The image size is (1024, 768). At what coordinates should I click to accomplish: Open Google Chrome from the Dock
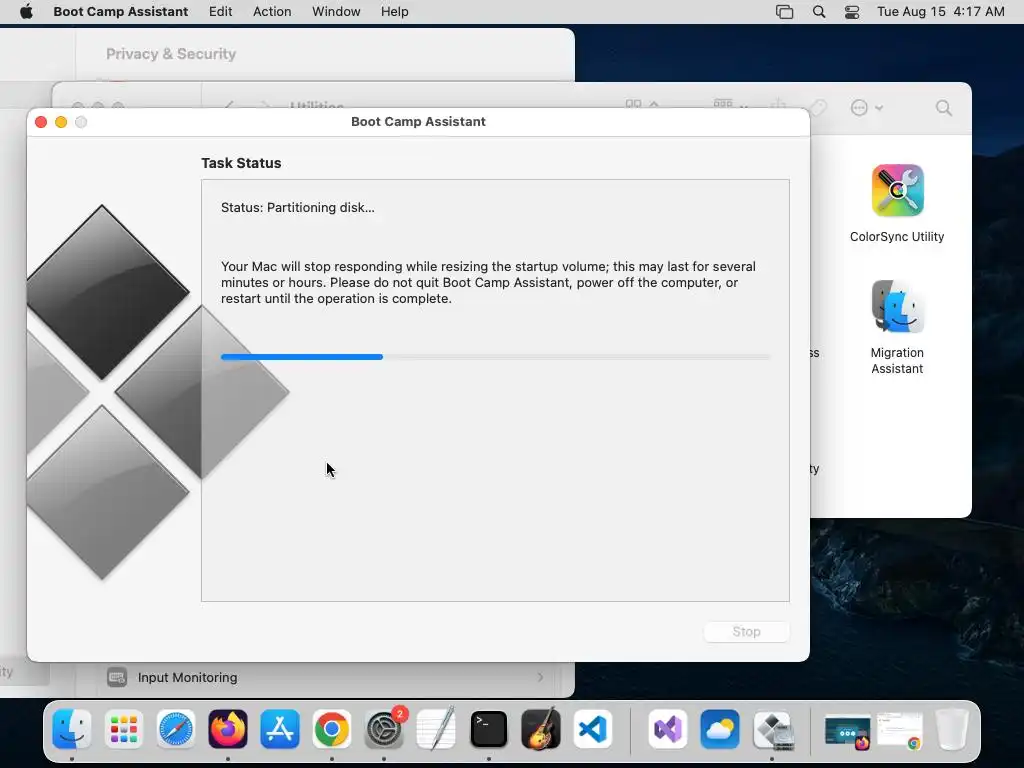pyautogui.click(x=332, y=729)
